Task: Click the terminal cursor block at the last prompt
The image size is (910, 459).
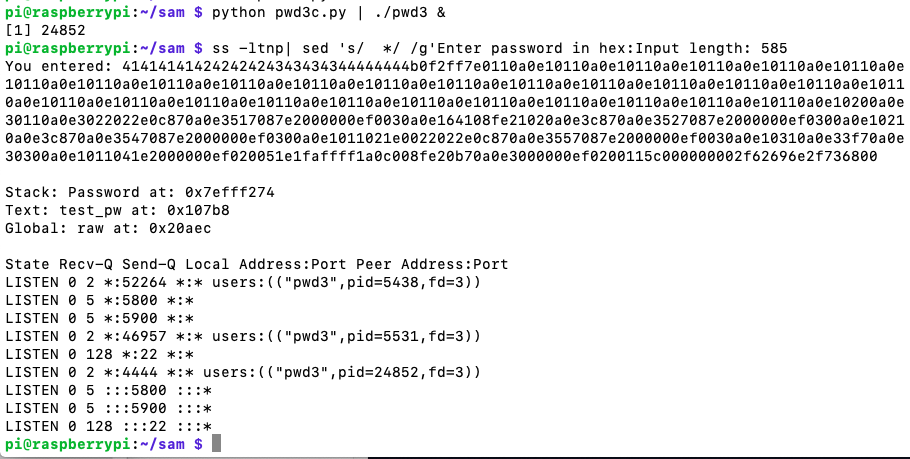Action: click(x=216, y=444)
